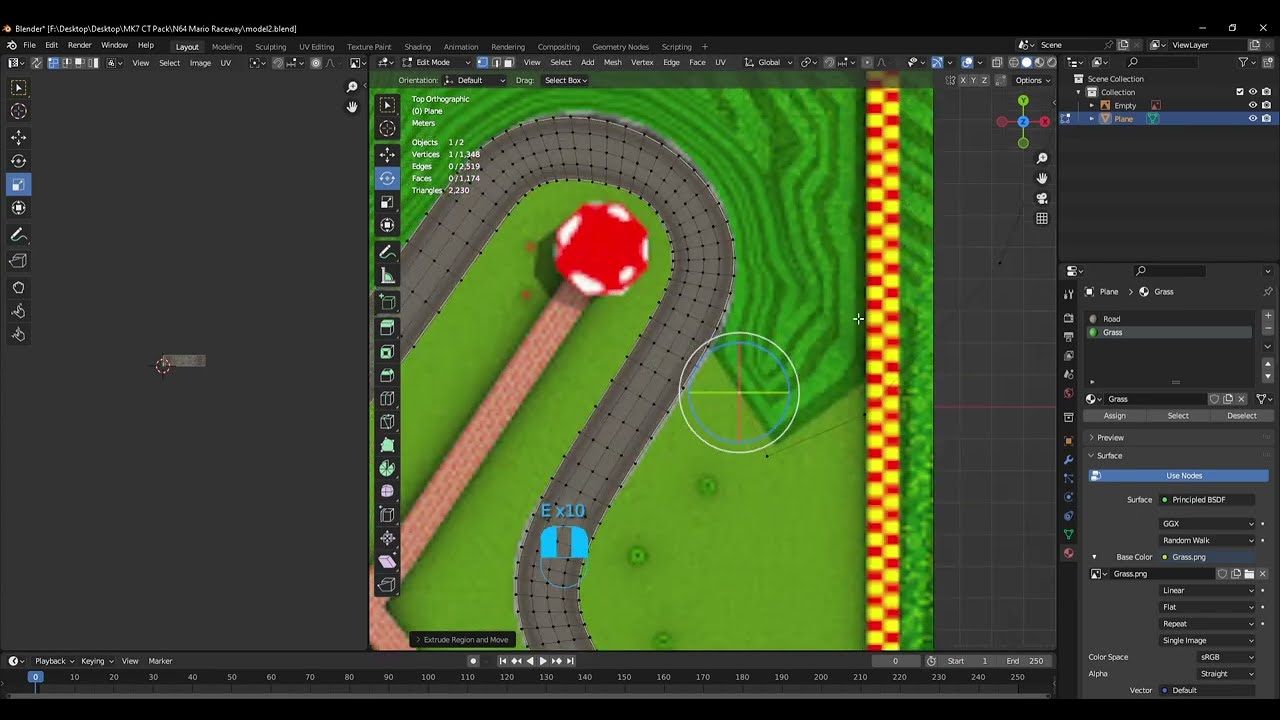Toggle X axis mirror in viewport header
Screen dimensions: 1280x720
(961, 80)
